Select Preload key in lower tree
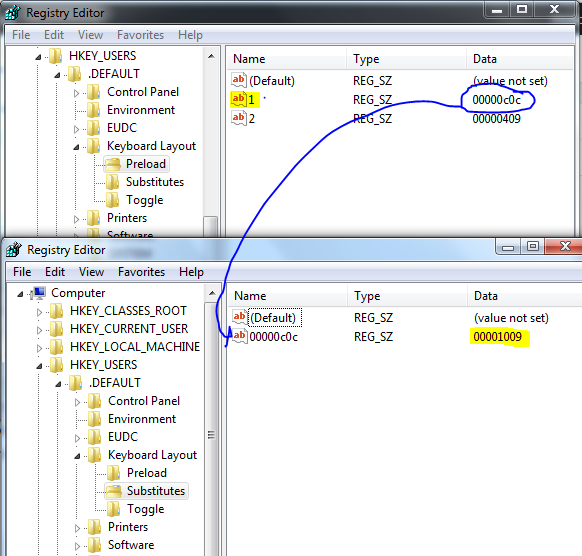582x556 pixels. [147, 473]
